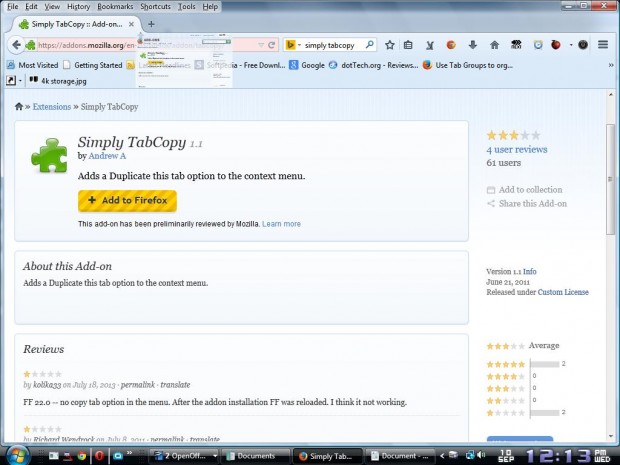Click the 5-star rating bar
This screenshot has width=620, height=465.
545,364
